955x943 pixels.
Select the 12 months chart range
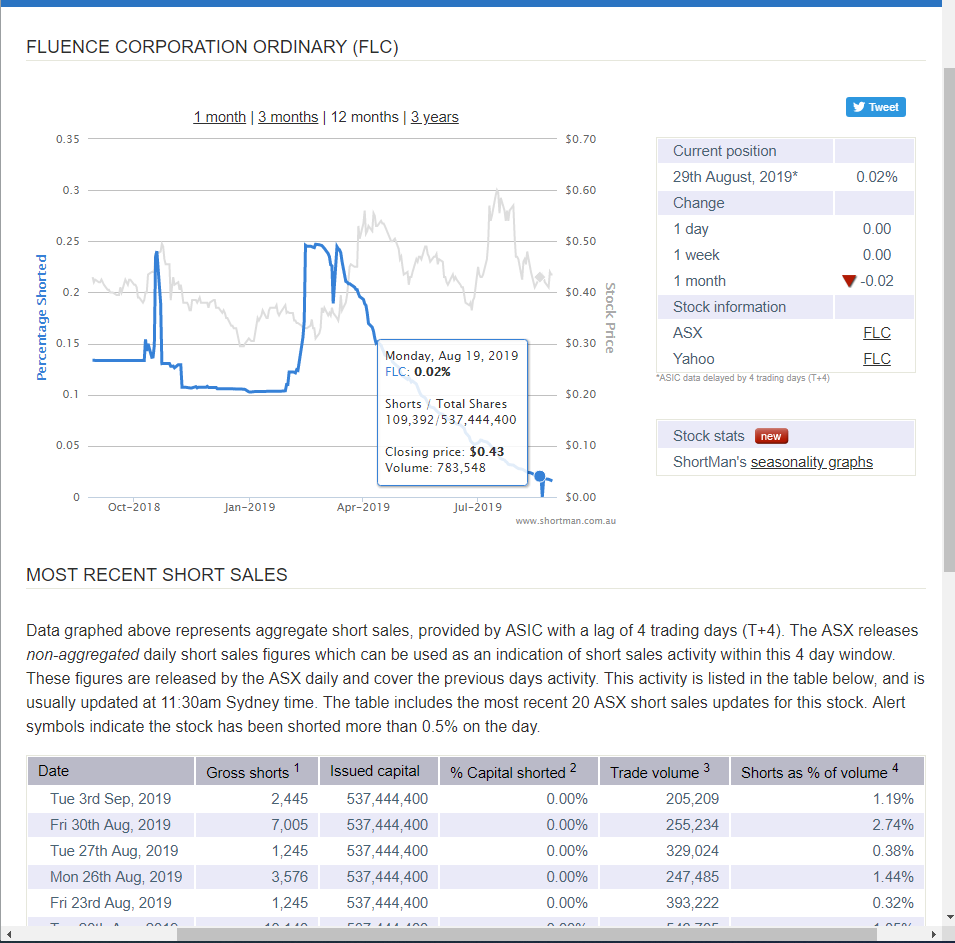coord(364,117)
